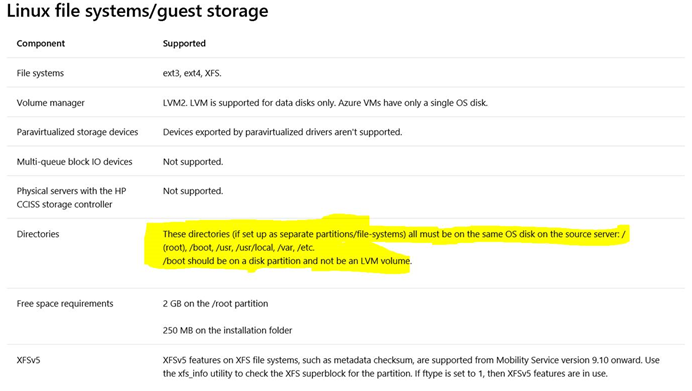Click '250 MB on the installation folder' text
This screenshot has height=391, width=692.
(x=227, y=330)
